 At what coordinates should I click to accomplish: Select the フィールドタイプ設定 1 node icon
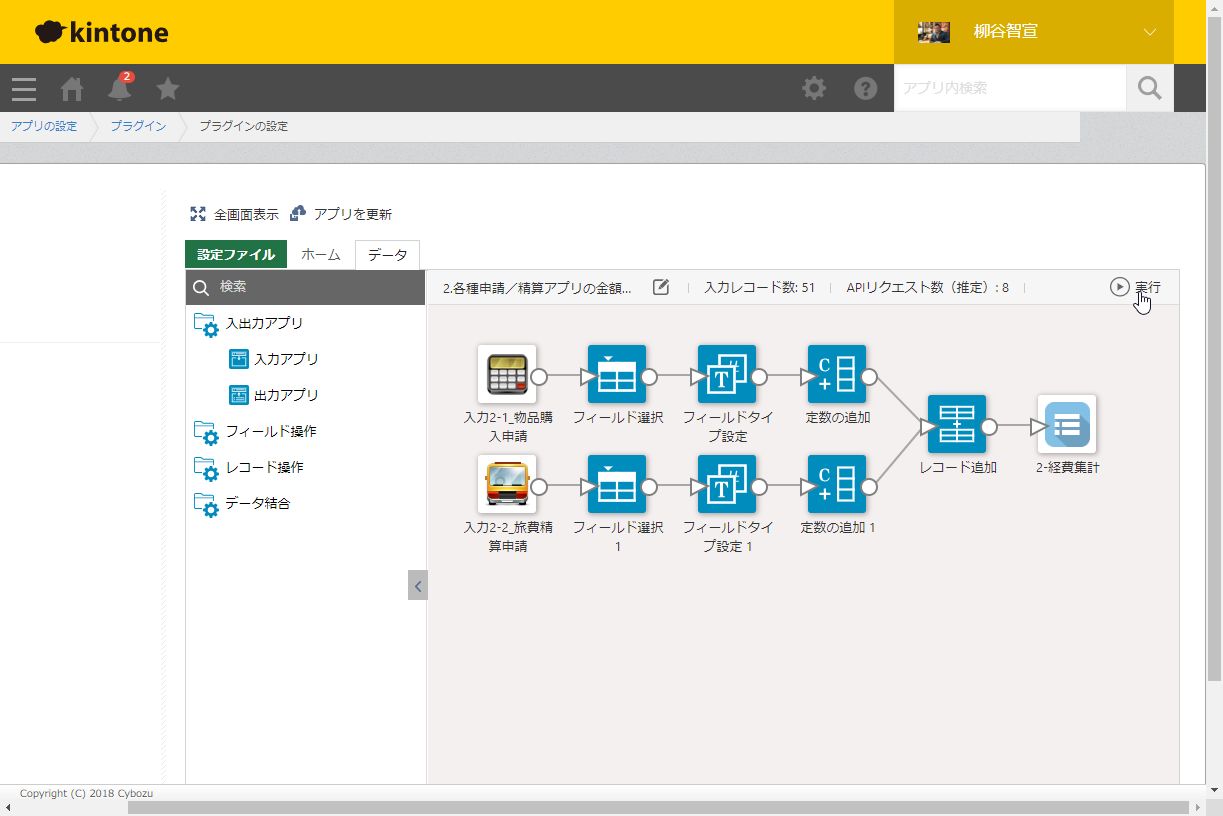click(x=727, y=485)
